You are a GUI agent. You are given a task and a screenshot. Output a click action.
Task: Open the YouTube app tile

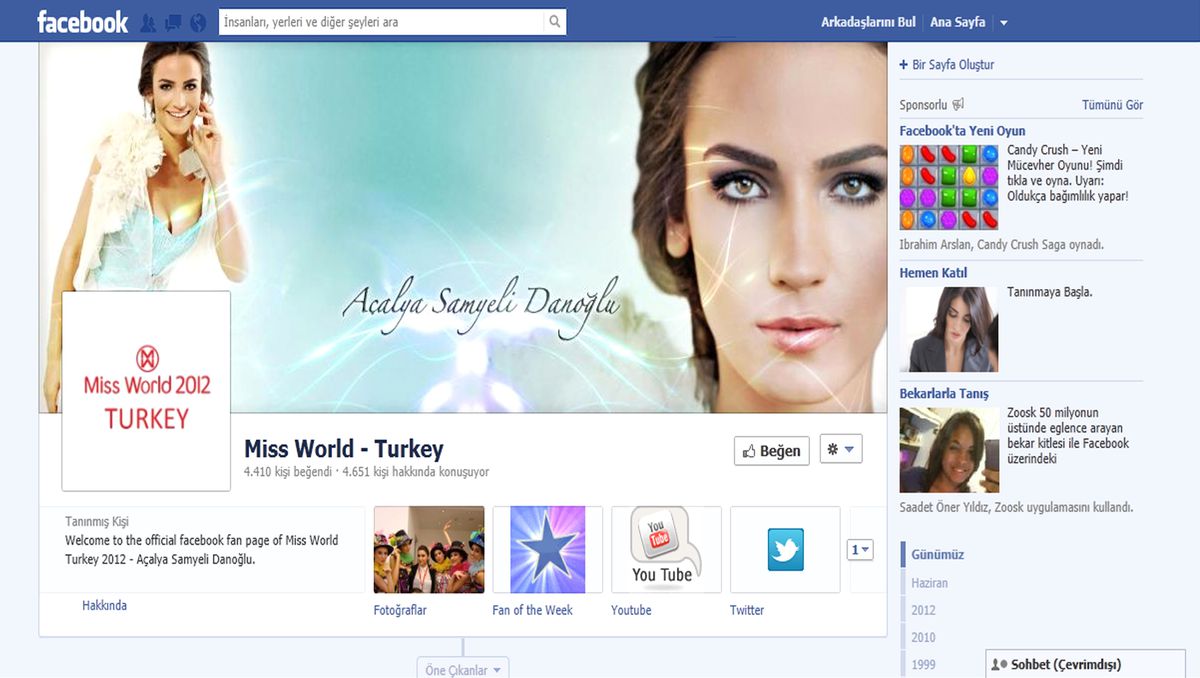pyautogui.click(x=666, y=550)
